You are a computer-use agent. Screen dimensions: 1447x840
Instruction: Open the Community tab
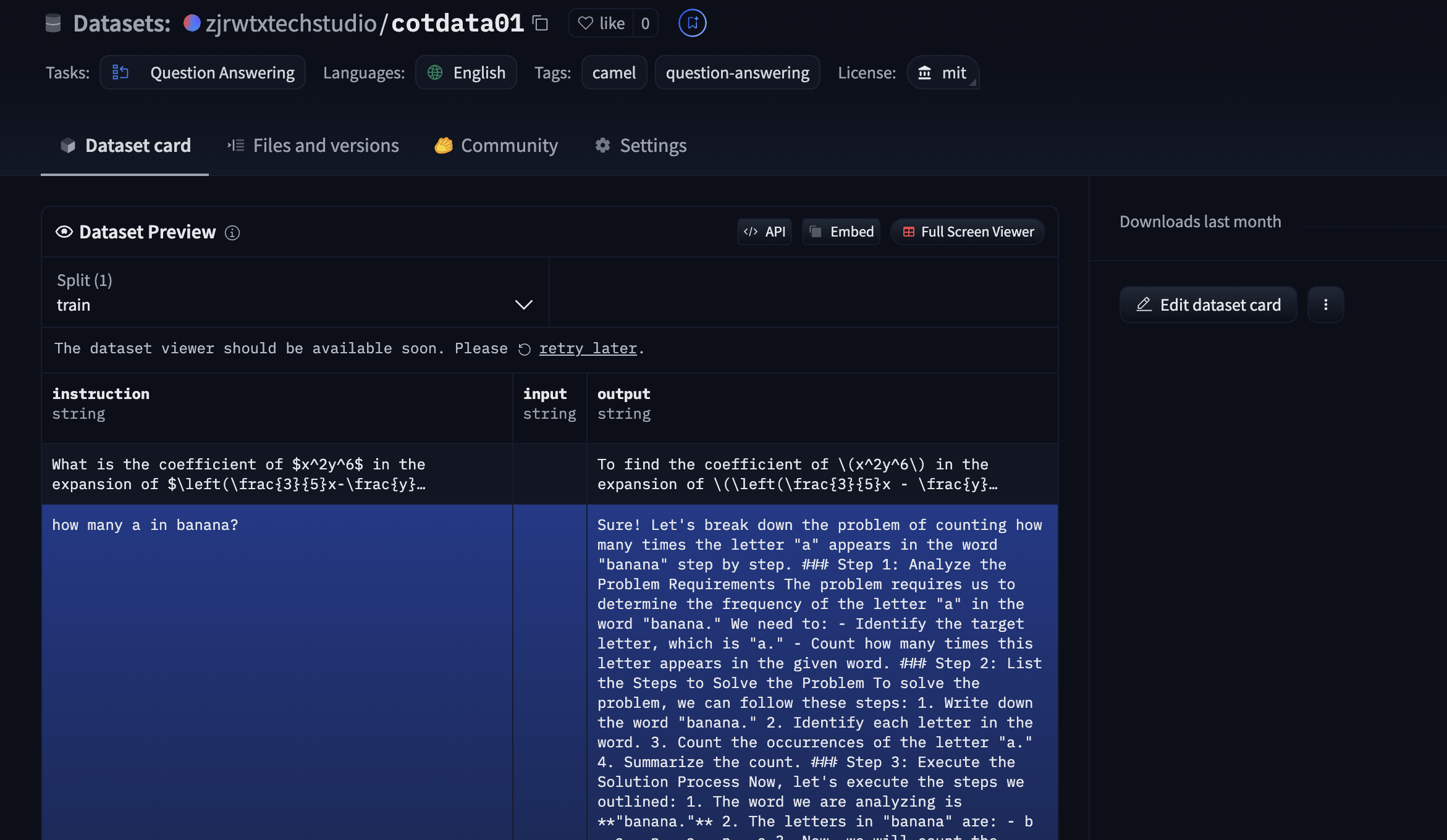[496, 146]
